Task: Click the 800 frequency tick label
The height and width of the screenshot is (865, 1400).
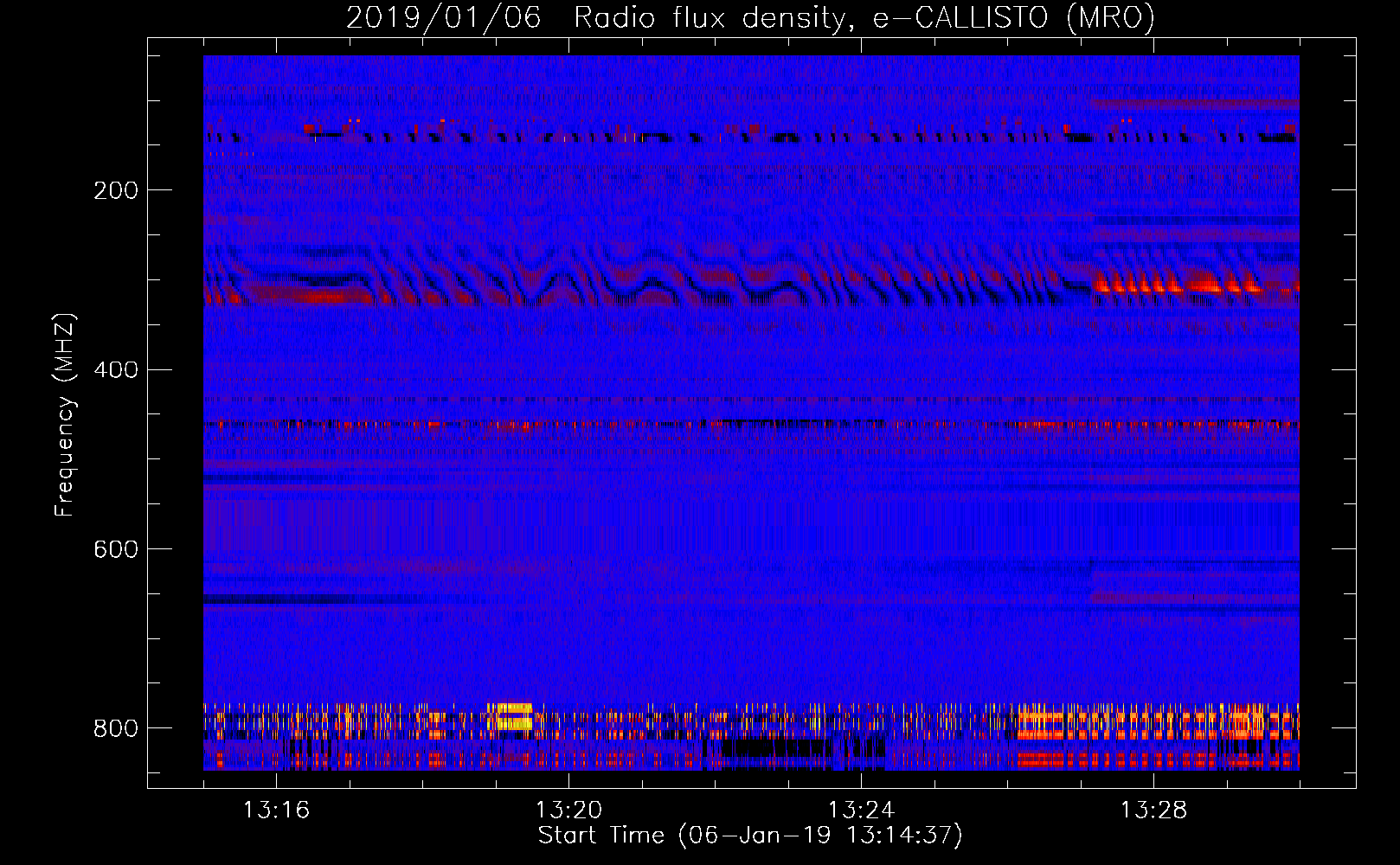Action: [x=116, y=728]
